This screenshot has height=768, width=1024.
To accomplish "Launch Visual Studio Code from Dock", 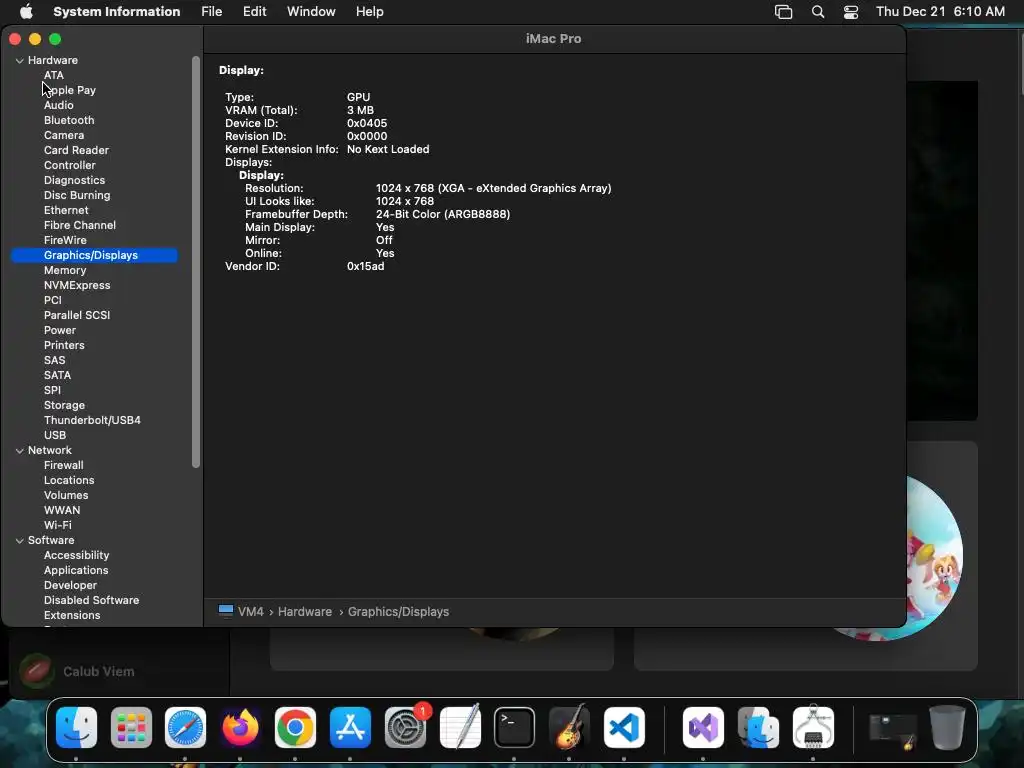I will (624, 728).
